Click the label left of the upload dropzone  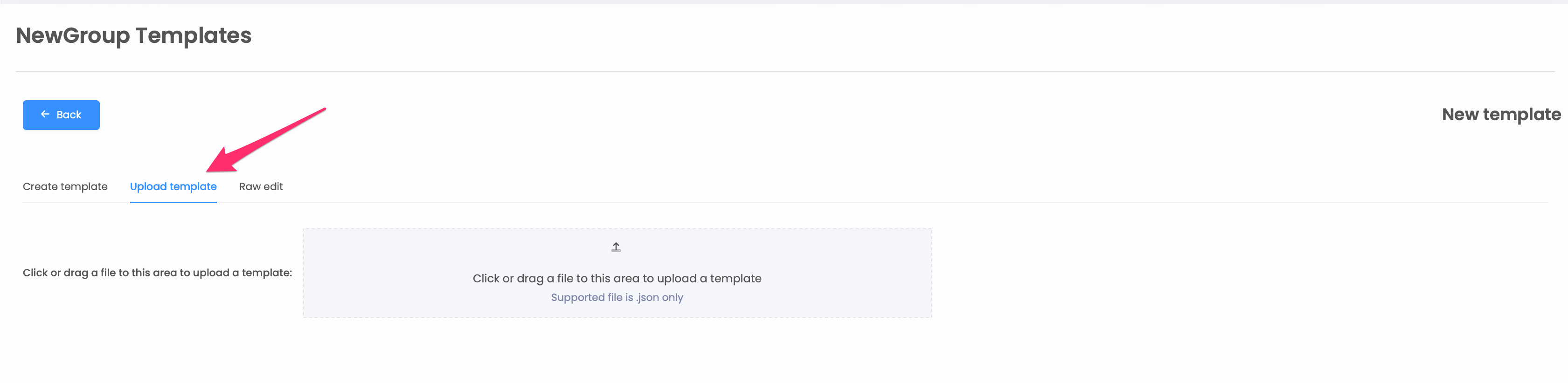click(x=157, y=273)
